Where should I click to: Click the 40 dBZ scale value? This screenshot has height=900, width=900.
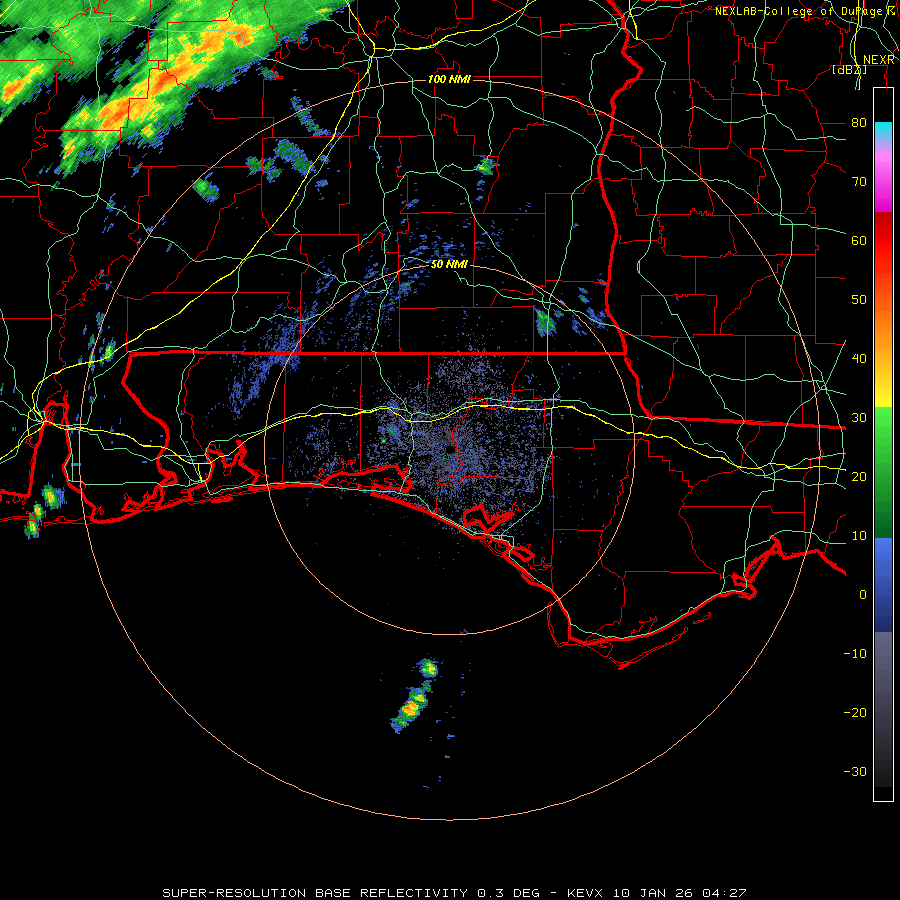[859, 359]
